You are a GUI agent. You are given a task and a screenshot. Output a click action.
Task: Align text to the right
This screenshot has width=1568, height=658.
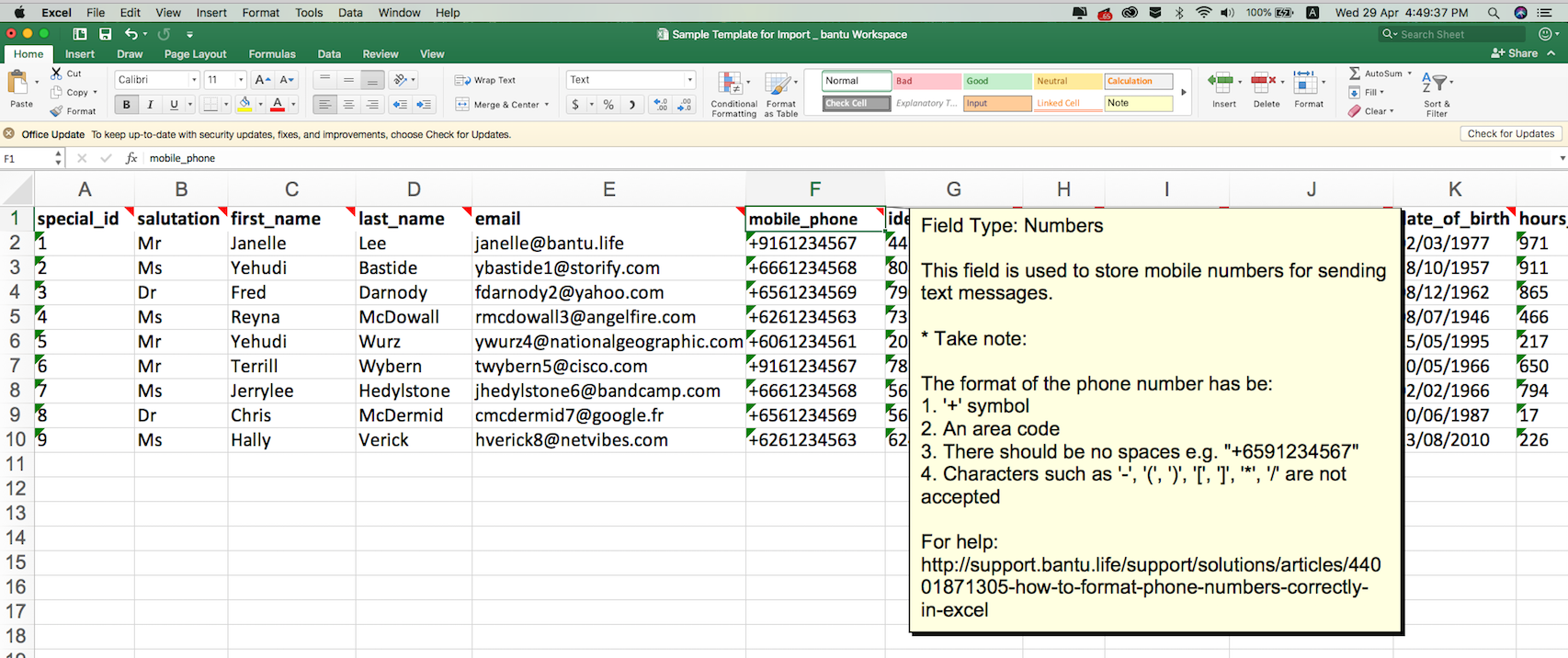[372, 105]
